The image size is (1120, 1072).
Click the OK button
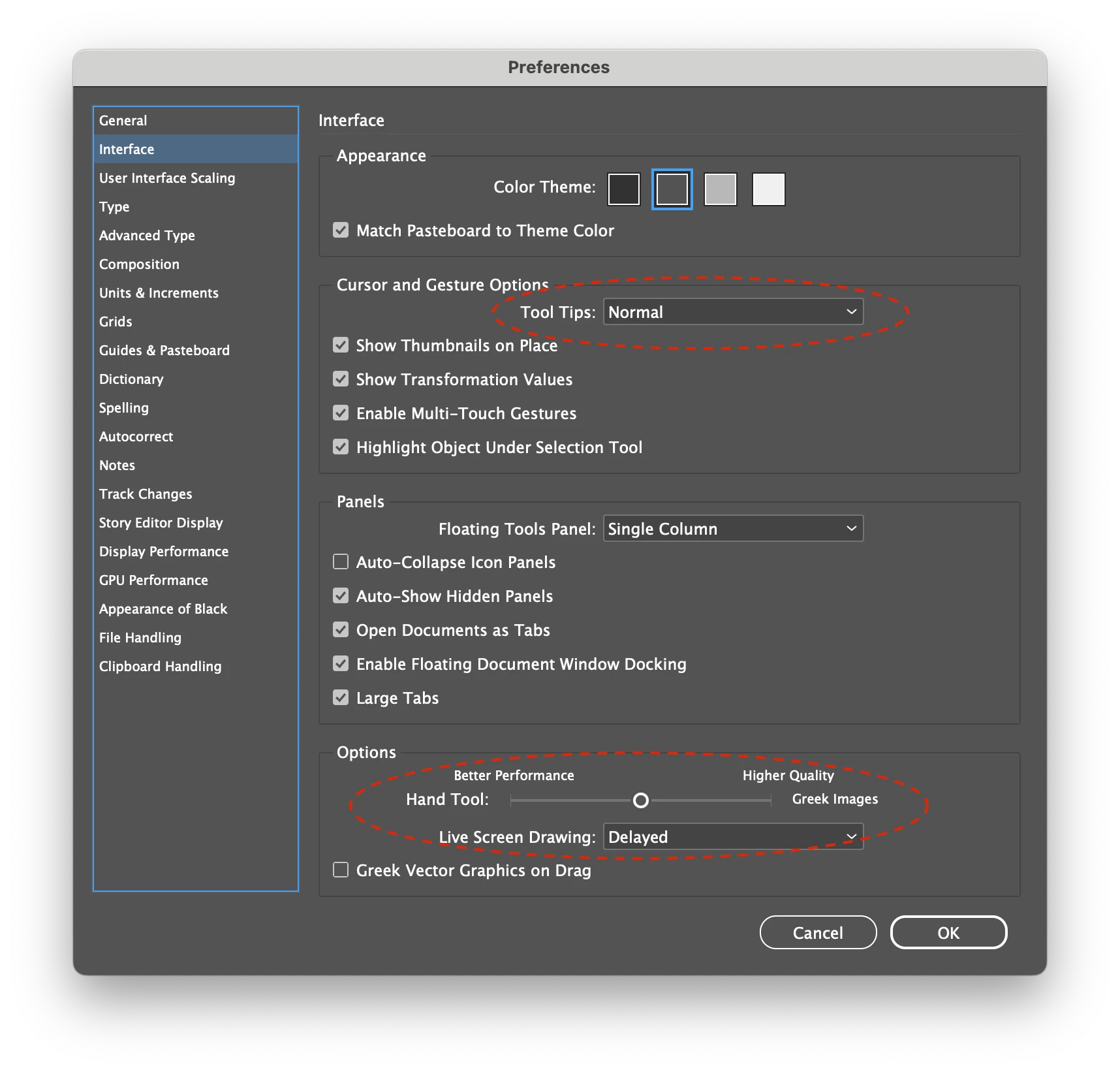click(x=948, y=932)
